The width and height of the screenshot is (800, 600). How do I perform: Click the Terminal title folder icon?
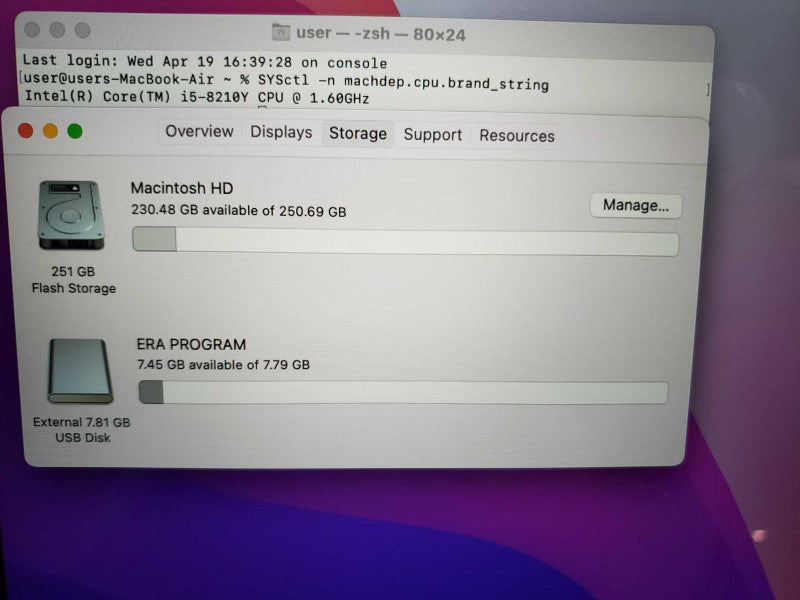(x=281, y=33)
